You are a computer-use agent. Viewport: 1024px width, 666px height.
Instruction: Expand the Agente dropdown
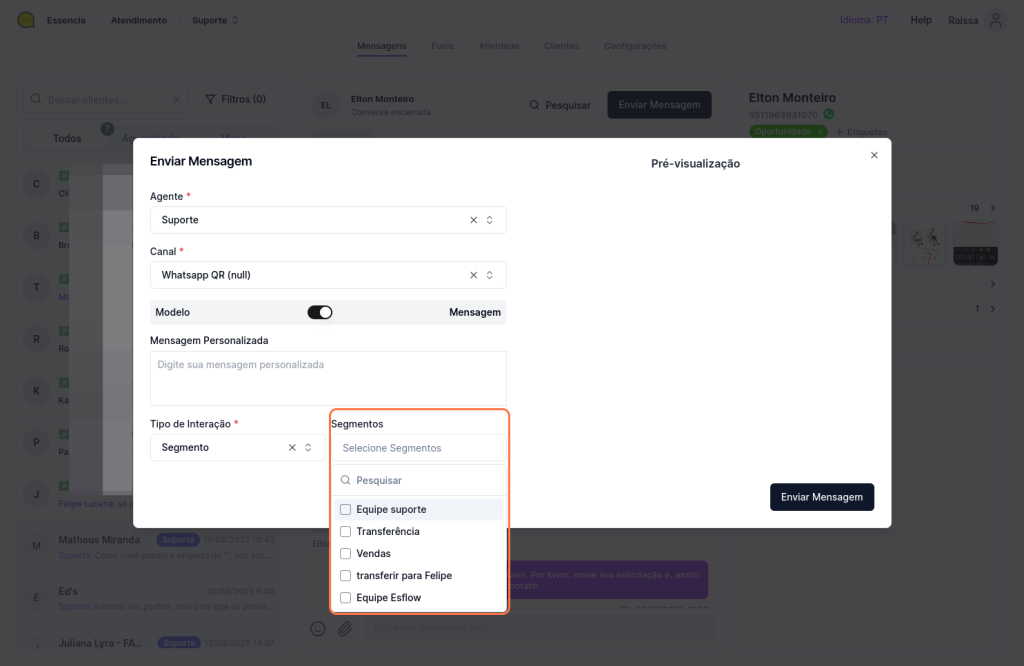tap(490, 220)
